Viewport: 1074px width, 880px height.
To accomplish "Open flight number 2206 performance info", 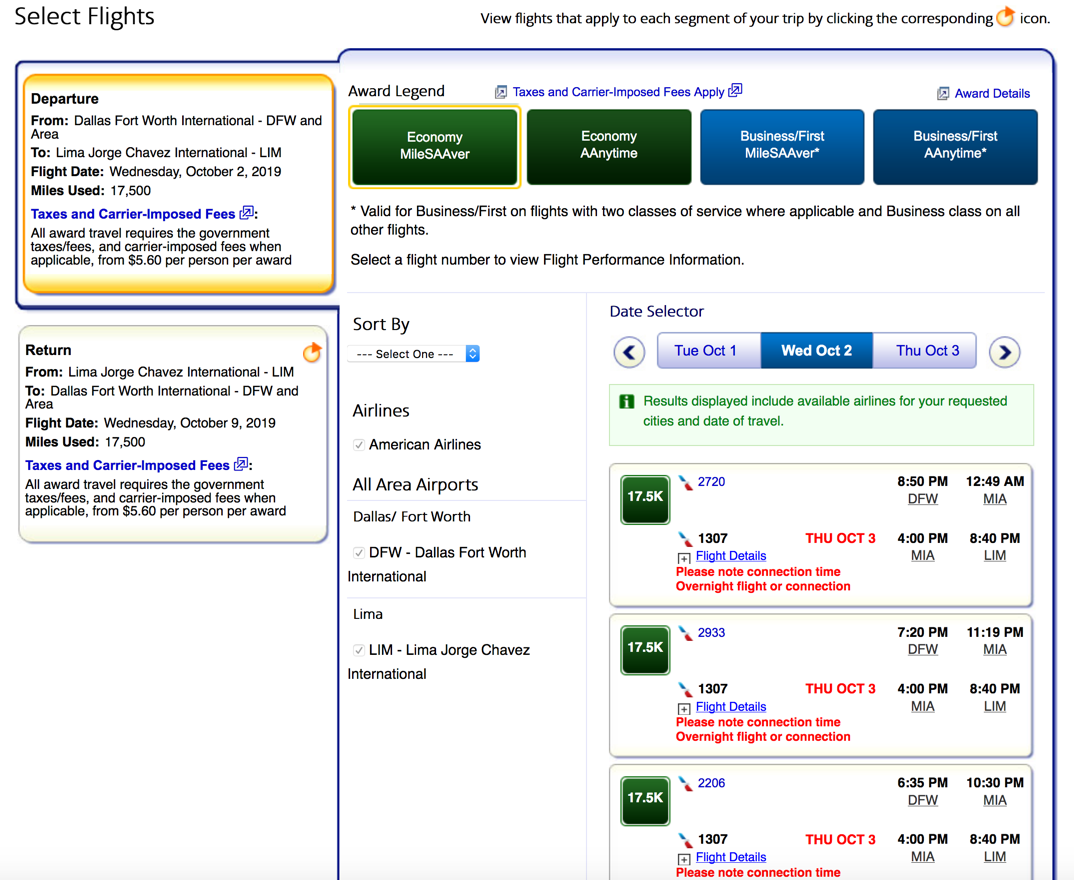I will pos(711,783).
